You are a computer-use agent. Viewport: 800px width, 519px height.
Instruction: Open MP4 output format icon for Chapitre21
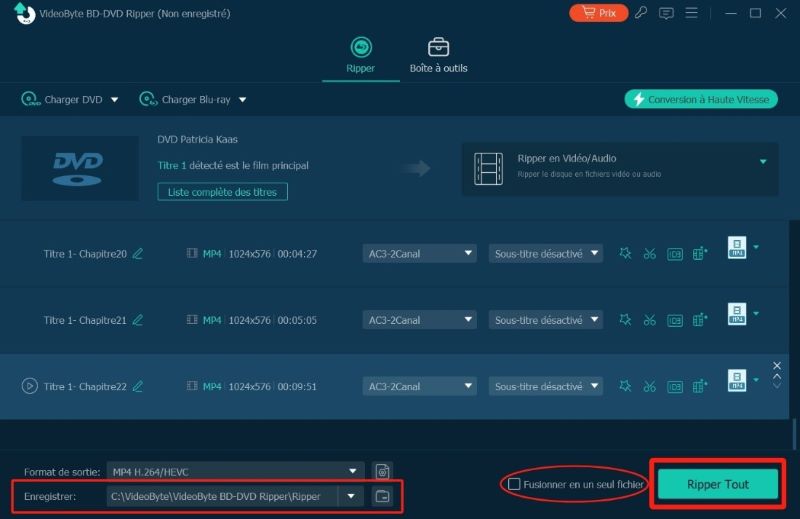(737, 314)
